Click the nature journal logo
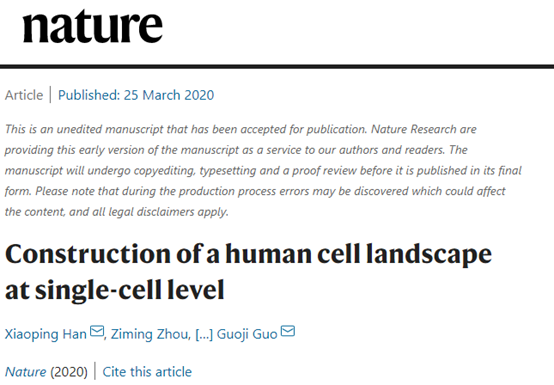Viewport: 554px width, 385px height. 93,26
